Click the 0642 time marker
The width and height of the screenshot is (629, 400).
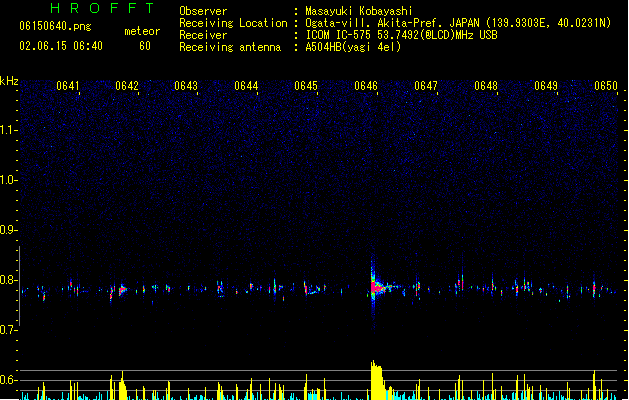(x=127, y=86)
